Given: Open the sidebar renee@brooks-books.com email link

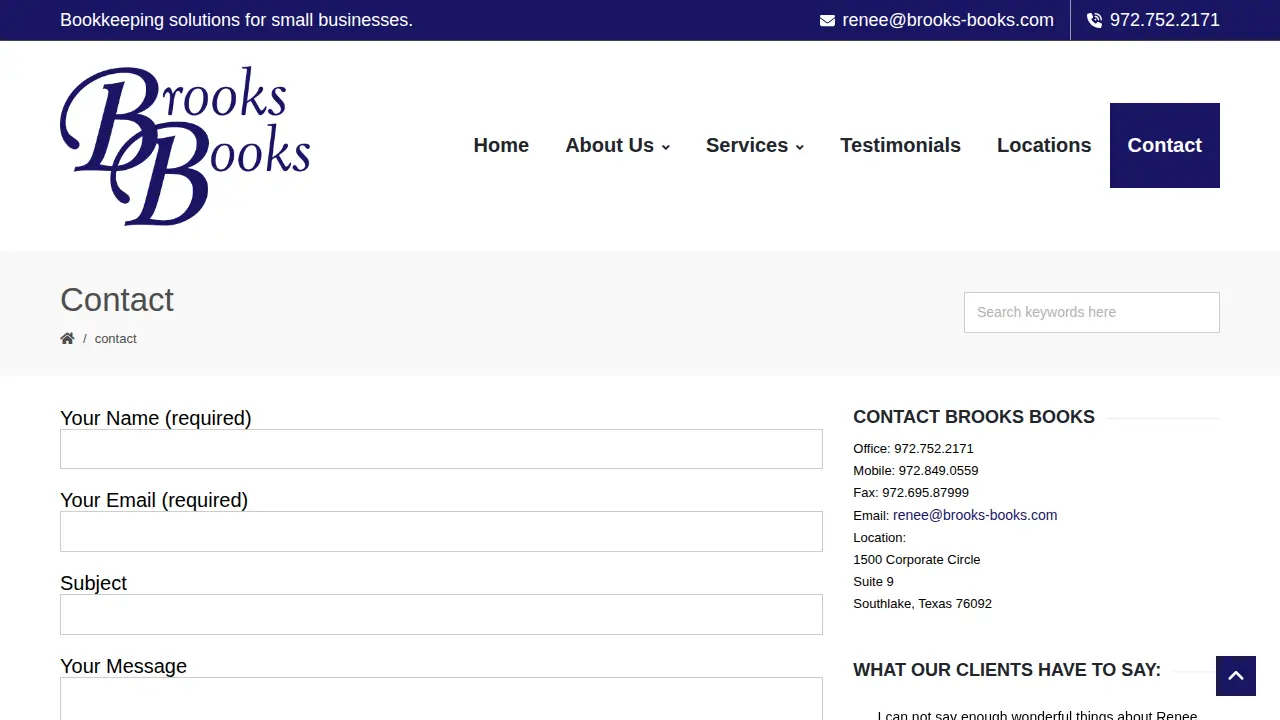Looking at the screenshot, I should click(x=975, y=515).
